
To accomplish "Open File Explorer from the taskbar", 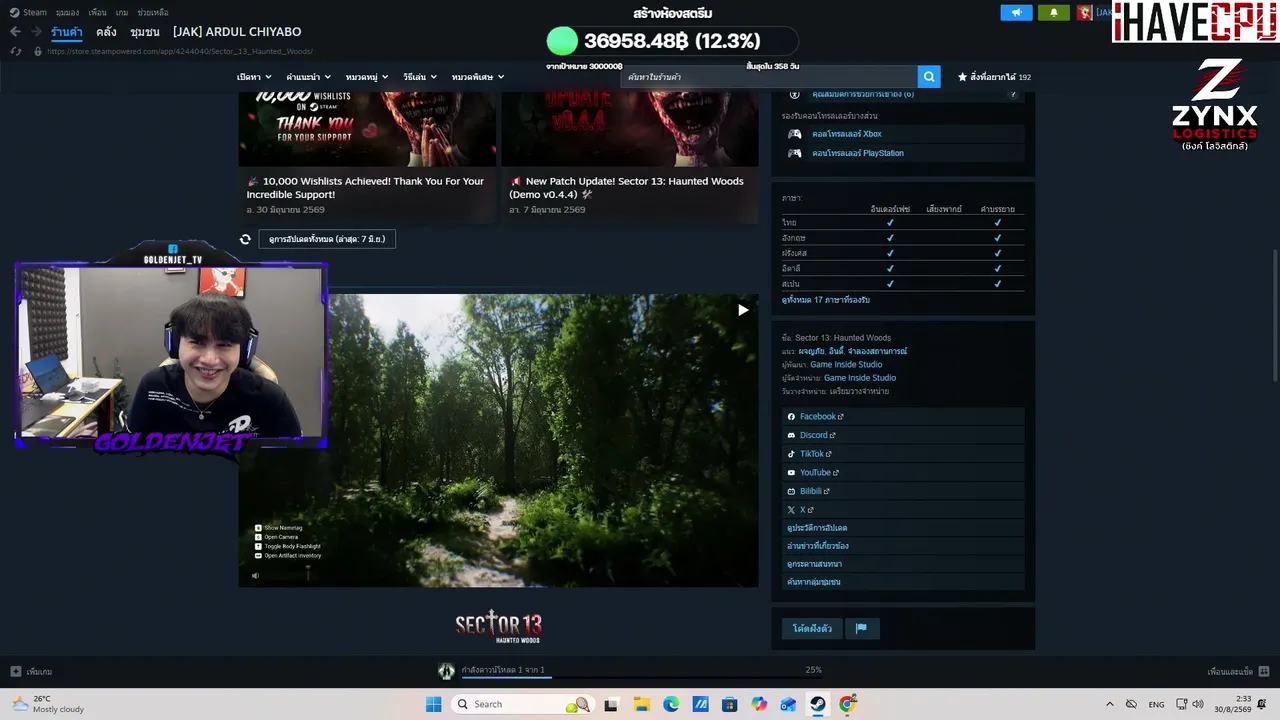I will click(x=641, y=704).
